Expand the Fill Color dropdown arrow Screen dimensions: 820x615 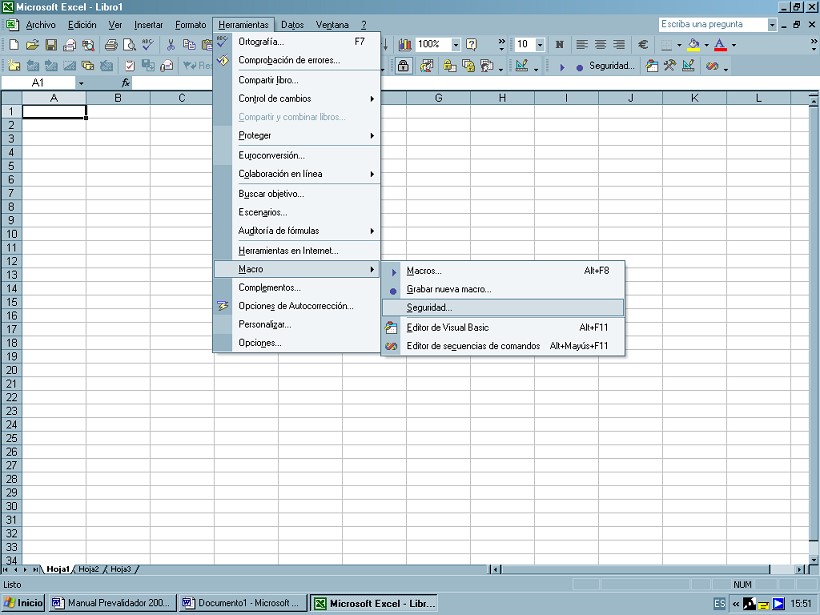(x=707, y=45)
